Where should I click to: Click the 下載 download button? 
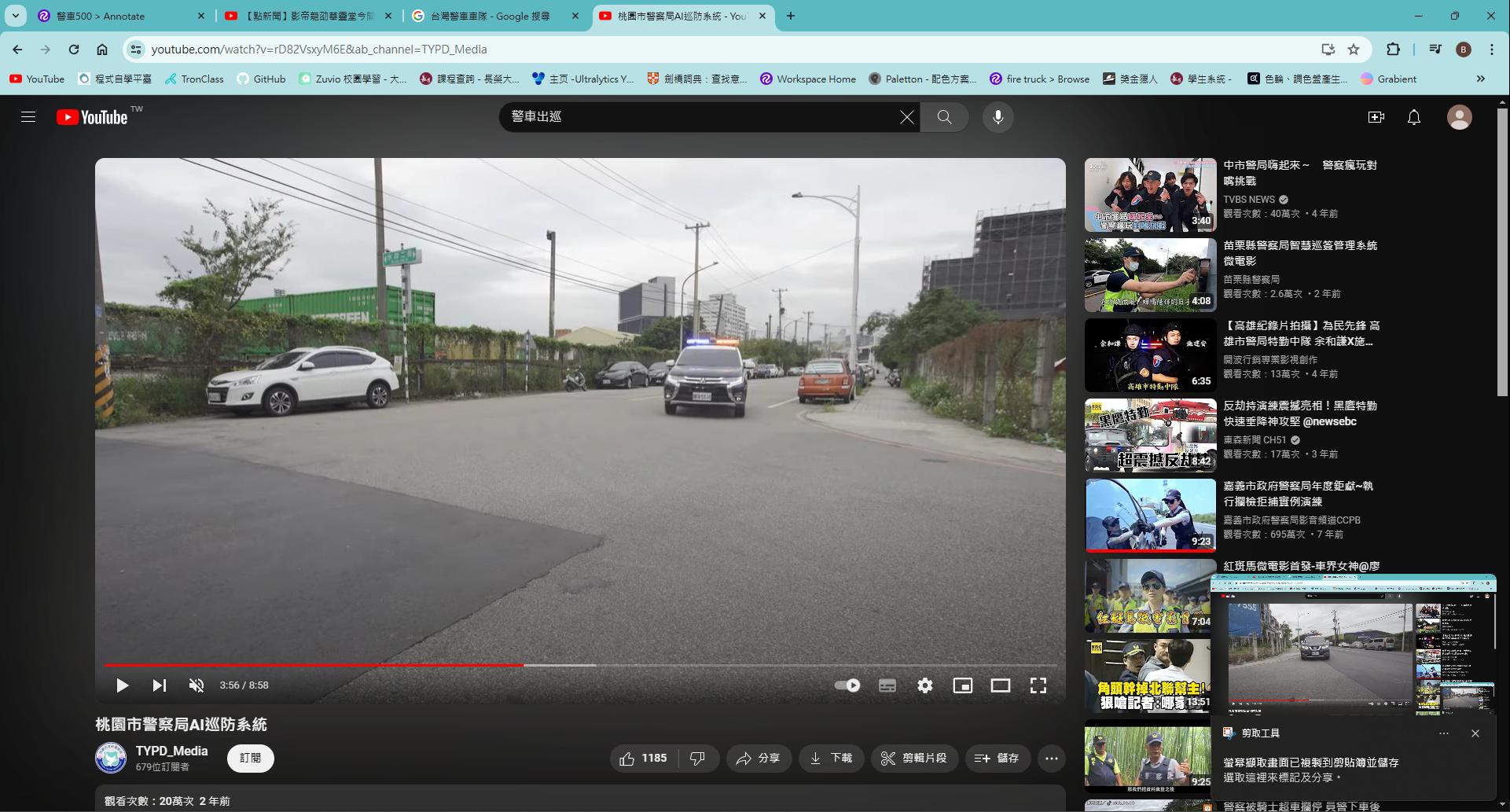coord(832,759)
